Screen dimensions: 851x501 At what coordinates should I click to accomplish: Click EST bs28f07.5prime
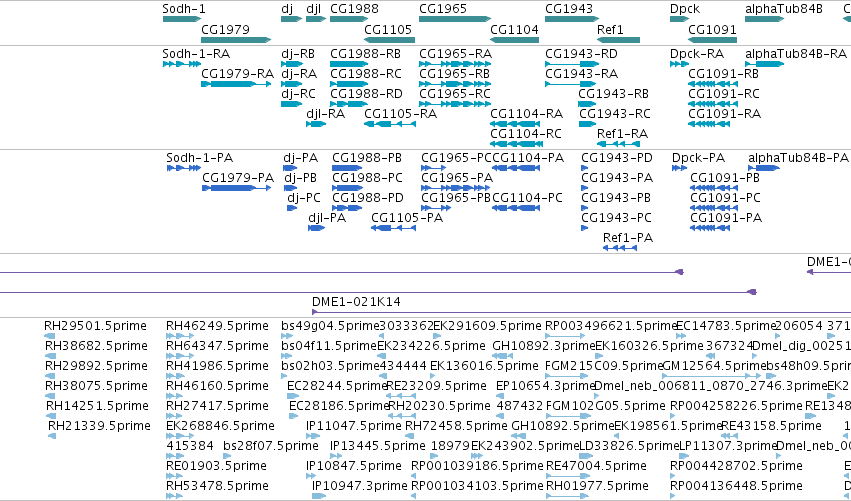pyautogui.click(x=271, y=446)
